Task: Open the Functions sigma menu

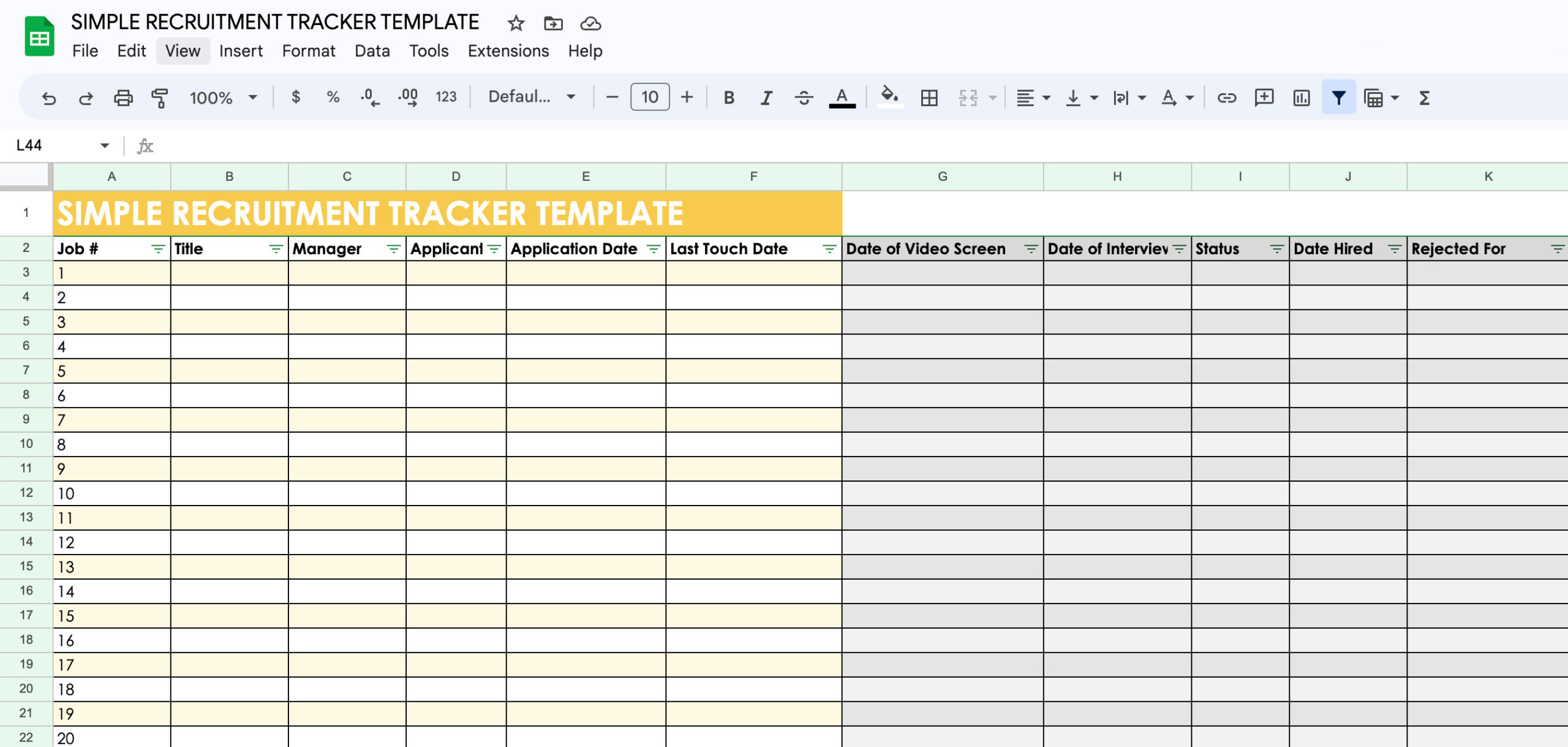Action: [1425, 98]
